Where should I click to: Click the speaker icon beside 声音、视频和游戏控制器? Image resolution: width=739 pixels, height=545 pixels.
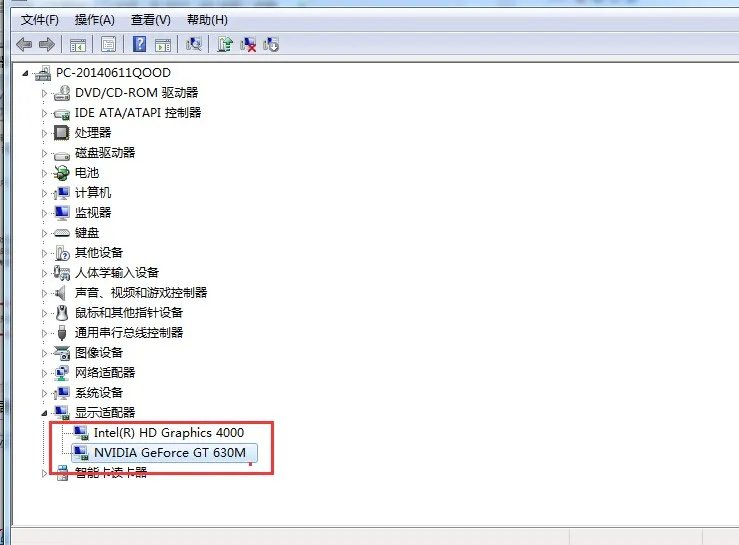pyautogui.click(x=60, y=293)
